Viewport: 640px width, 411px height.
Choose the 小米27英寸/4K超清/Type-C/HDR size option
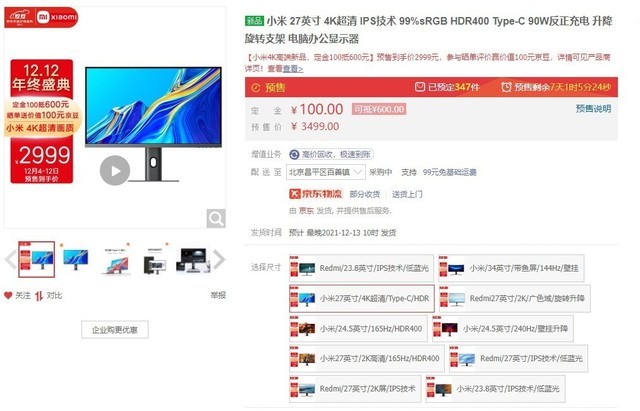362,298
